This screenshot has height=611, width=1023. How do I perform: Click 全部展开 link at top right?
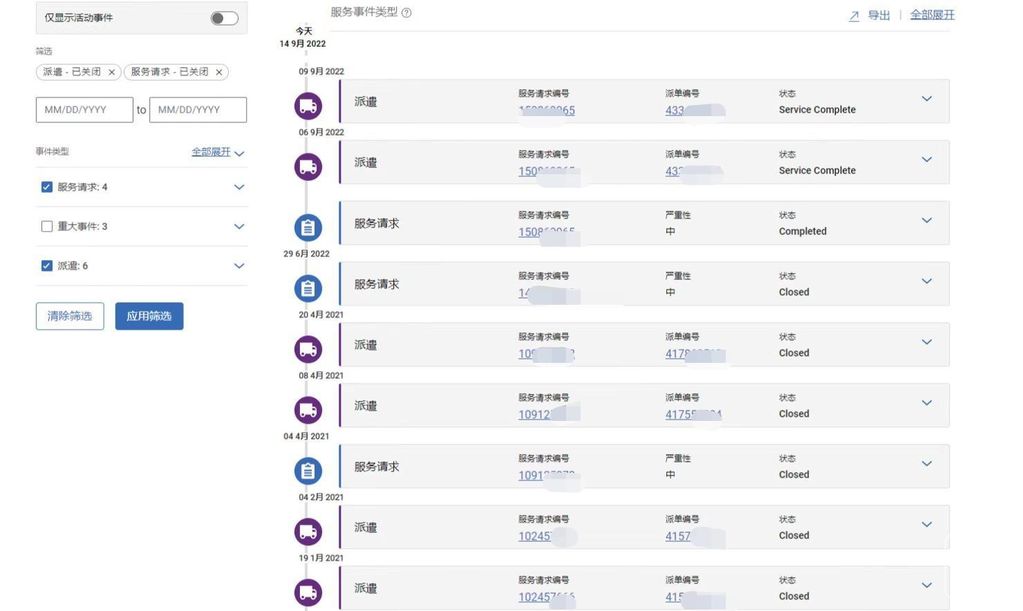pyautogui.click(x=932, y=15)
